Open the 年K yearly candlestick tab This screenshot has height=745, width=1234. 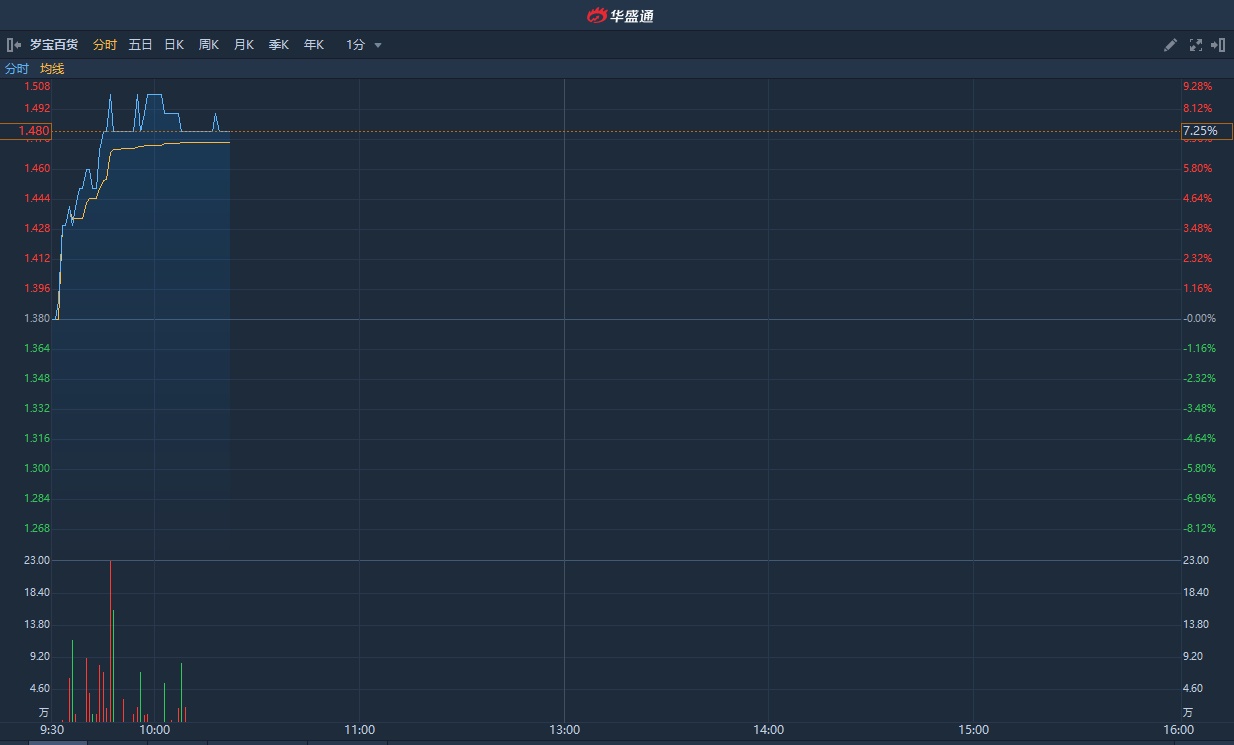[x=313, y=45]
